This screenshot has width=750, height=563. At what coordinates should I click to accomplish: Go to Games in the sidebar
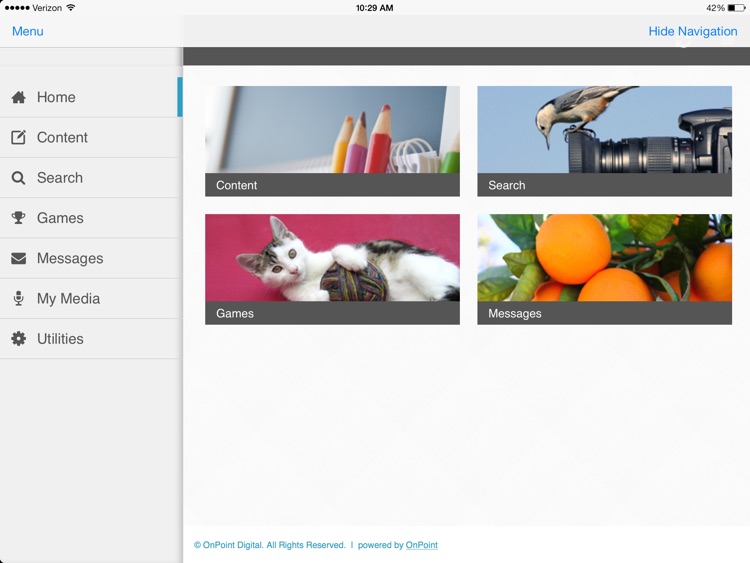click(x=91, y=218)
